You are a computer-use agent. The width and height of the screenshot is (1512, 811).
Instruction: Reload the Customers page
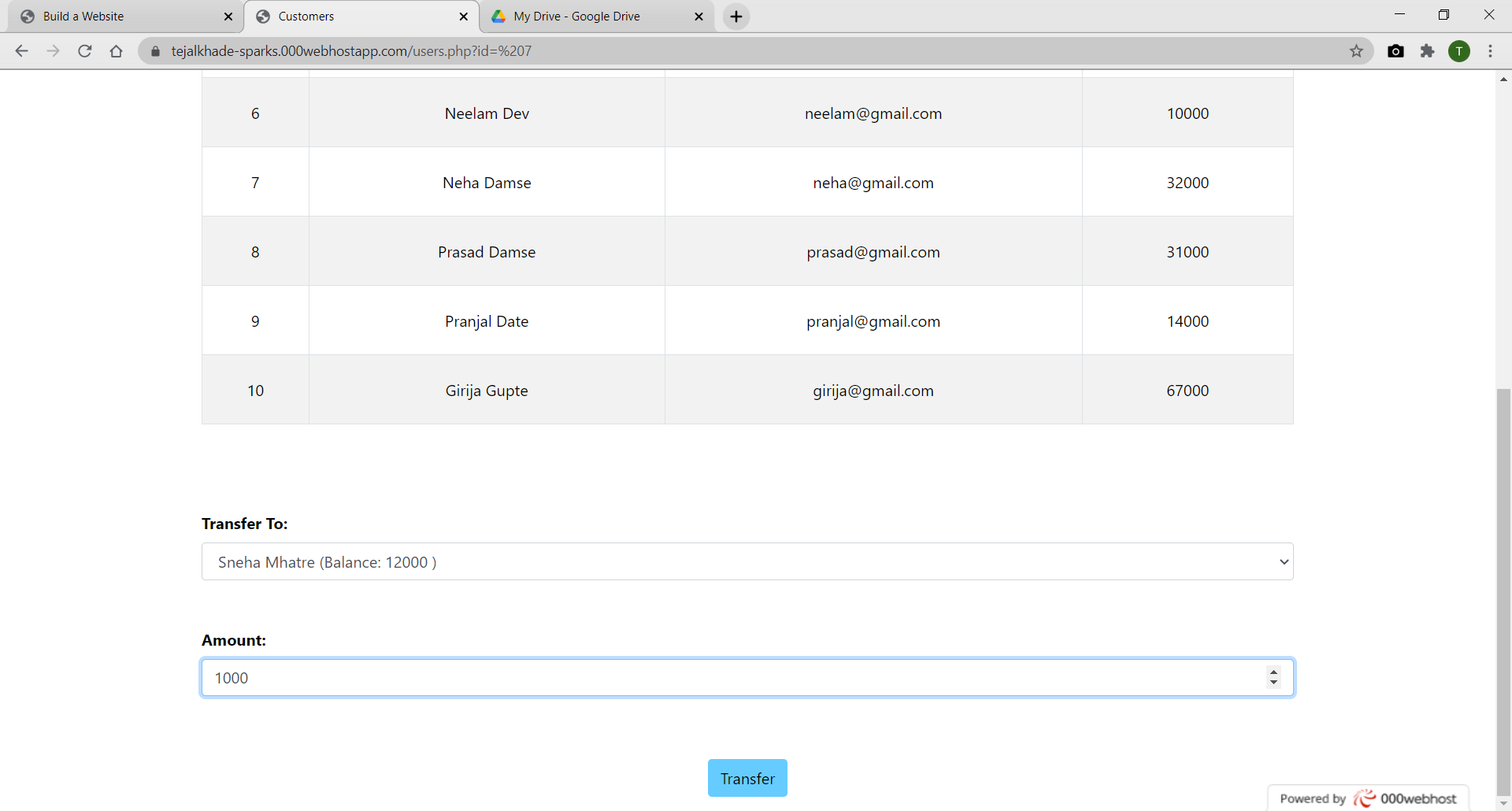[x=84, y=50]
